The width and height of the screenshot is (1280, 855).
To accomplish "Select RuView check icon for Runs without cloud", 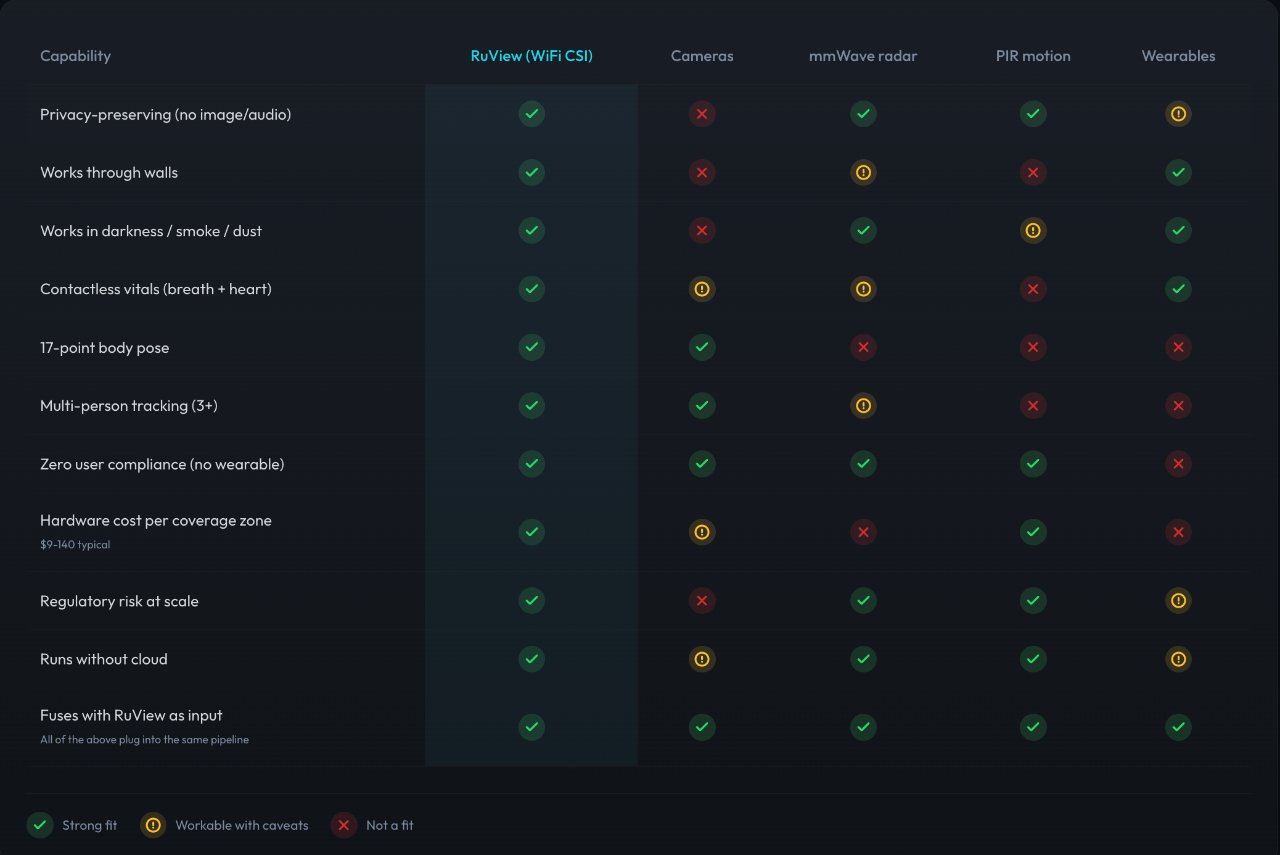I will 532,659.
